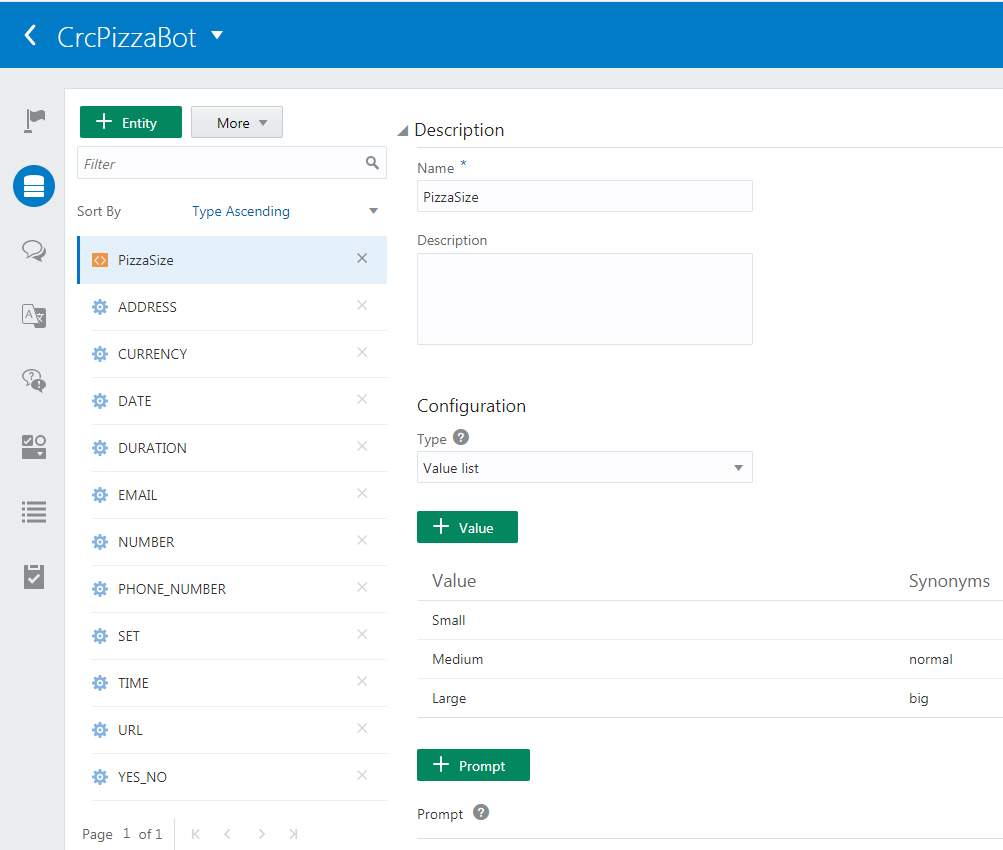Click the green add Value button
The height and width of the screenshot is (850, 1003).
coord(467,528)
